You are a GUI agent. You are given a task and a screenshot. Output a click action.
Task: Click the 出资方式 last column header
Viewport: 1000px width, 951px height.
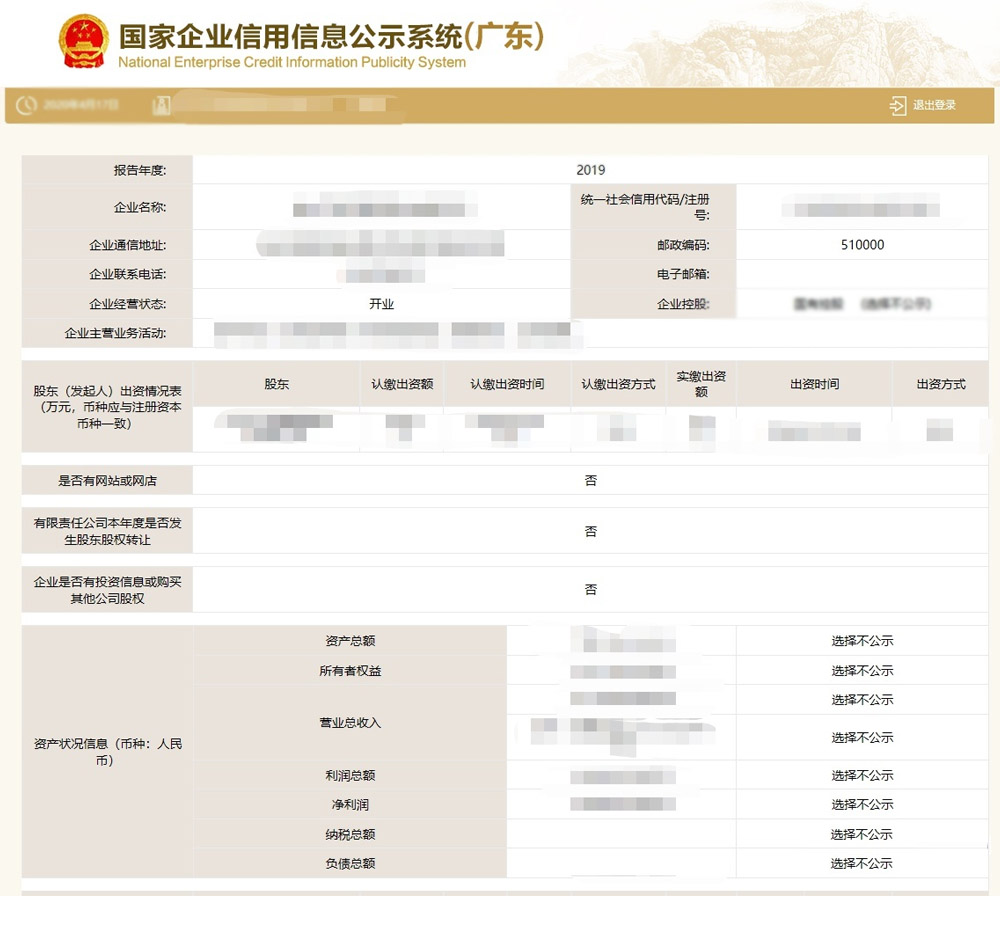(x=940, y=384)
